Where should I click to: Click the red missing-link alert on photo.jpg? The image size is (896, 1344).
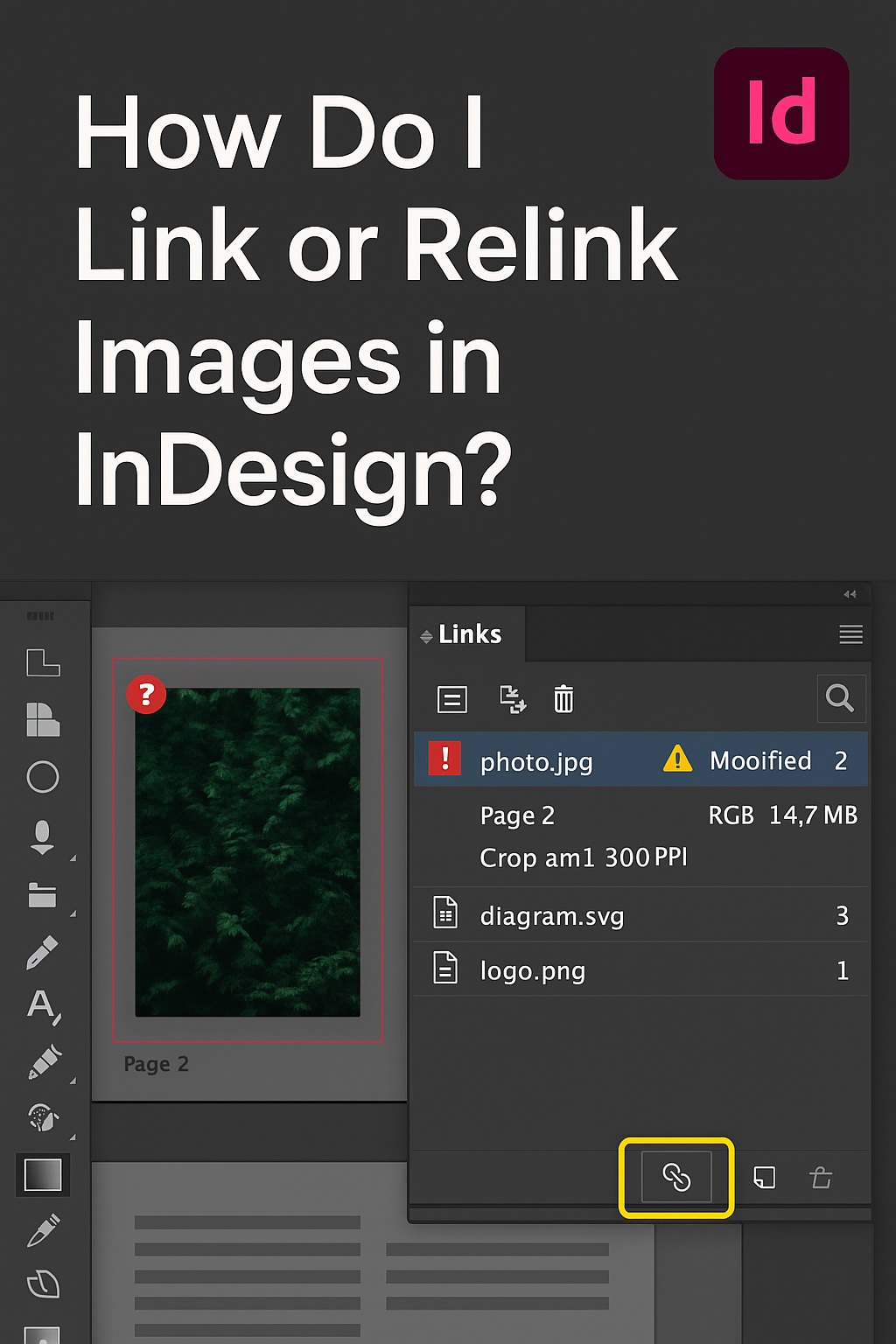(444, 759)
